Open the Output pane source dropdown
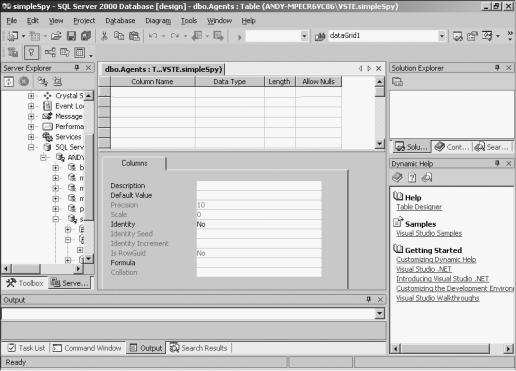Image resolution: width=516 pixels, height=371 pixels. tap(379, 313)
